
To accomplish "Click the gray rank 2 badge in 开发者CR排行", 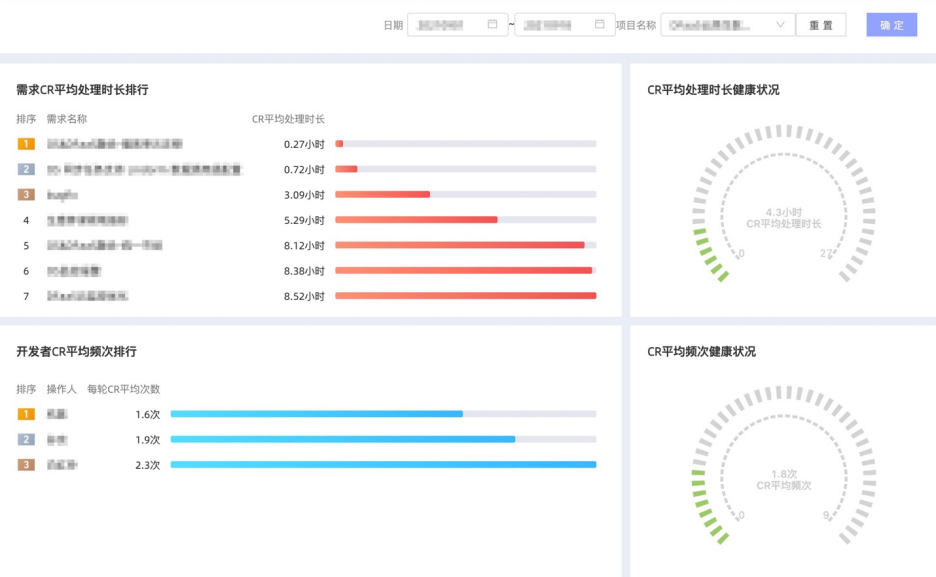I will (x=26, y=440).
